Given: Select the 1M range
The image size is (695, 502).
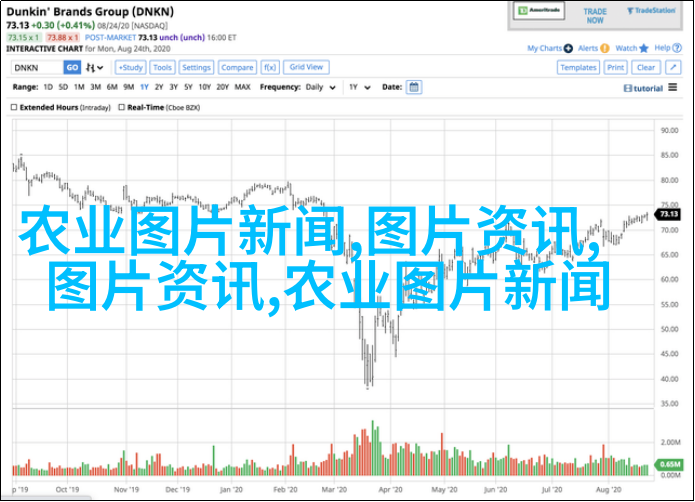Looking at the screenshot, I should coord(79,87).
